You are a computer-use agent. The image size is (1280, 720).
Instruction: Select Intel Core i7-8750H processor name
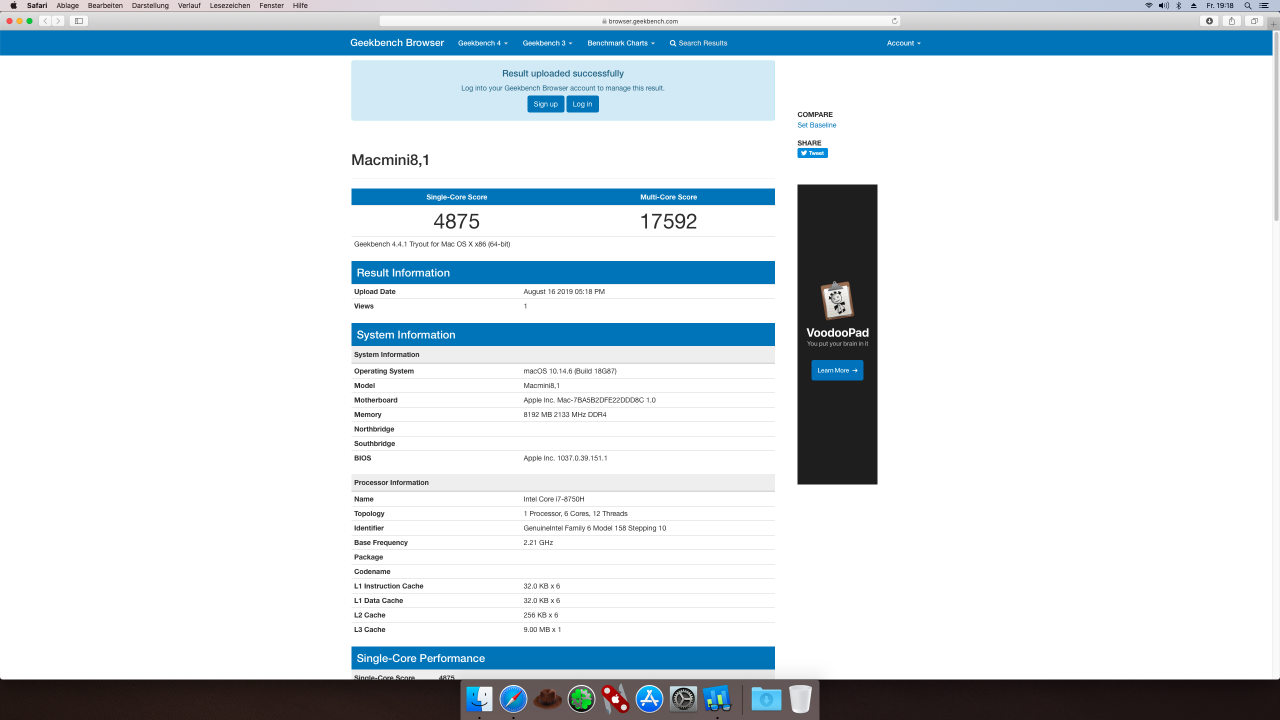[552, 499]
